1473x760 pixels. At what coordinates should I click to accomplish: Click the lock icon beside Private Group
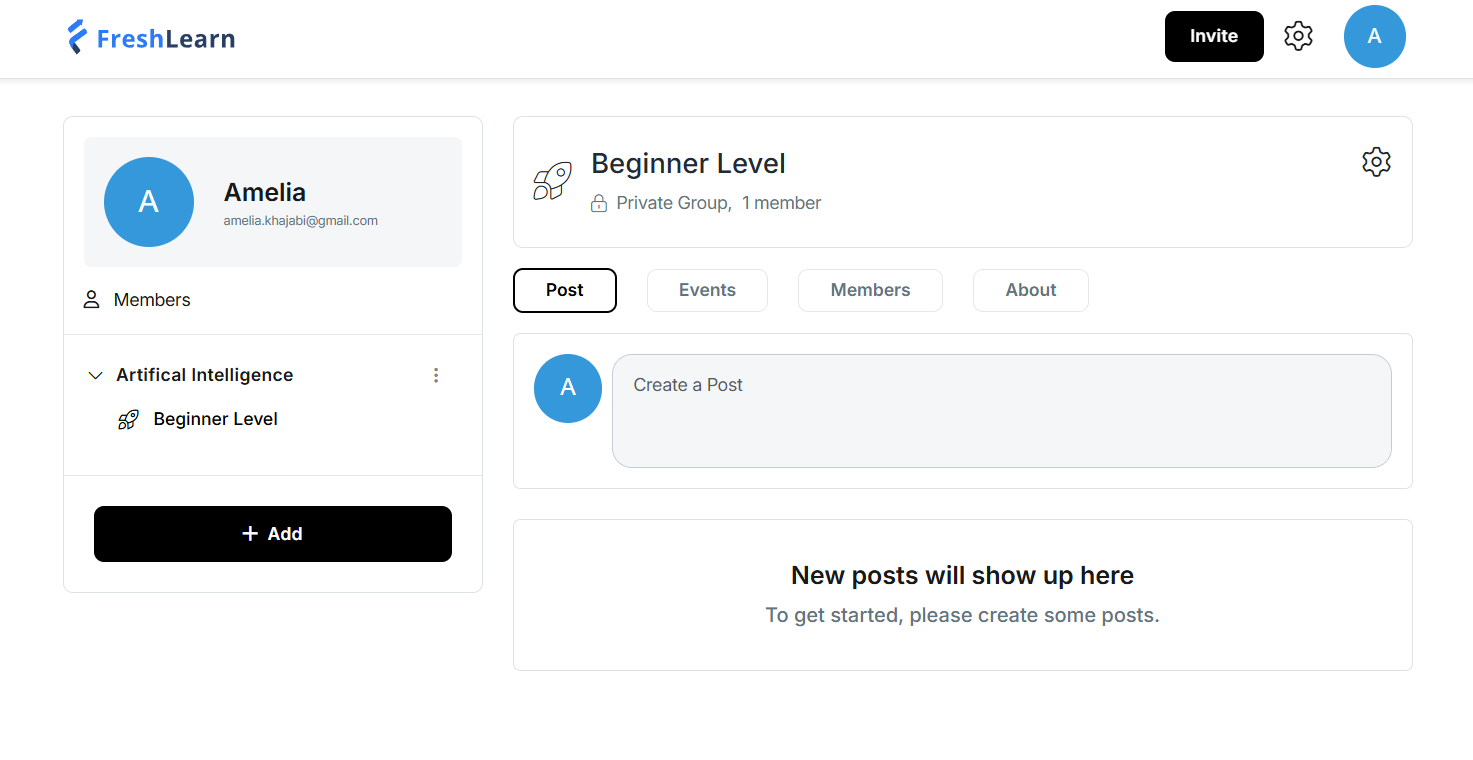click(598, 202)
